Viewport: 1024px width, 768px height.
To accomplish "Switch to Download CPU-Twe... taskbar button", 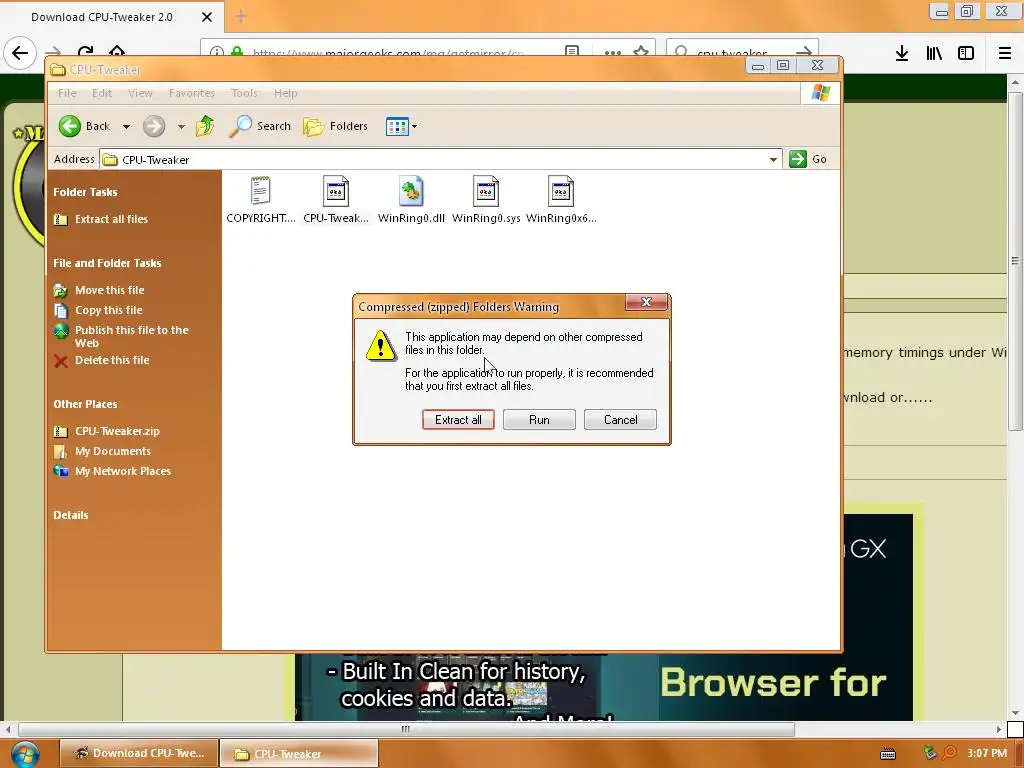I will [x=138, y=754].
